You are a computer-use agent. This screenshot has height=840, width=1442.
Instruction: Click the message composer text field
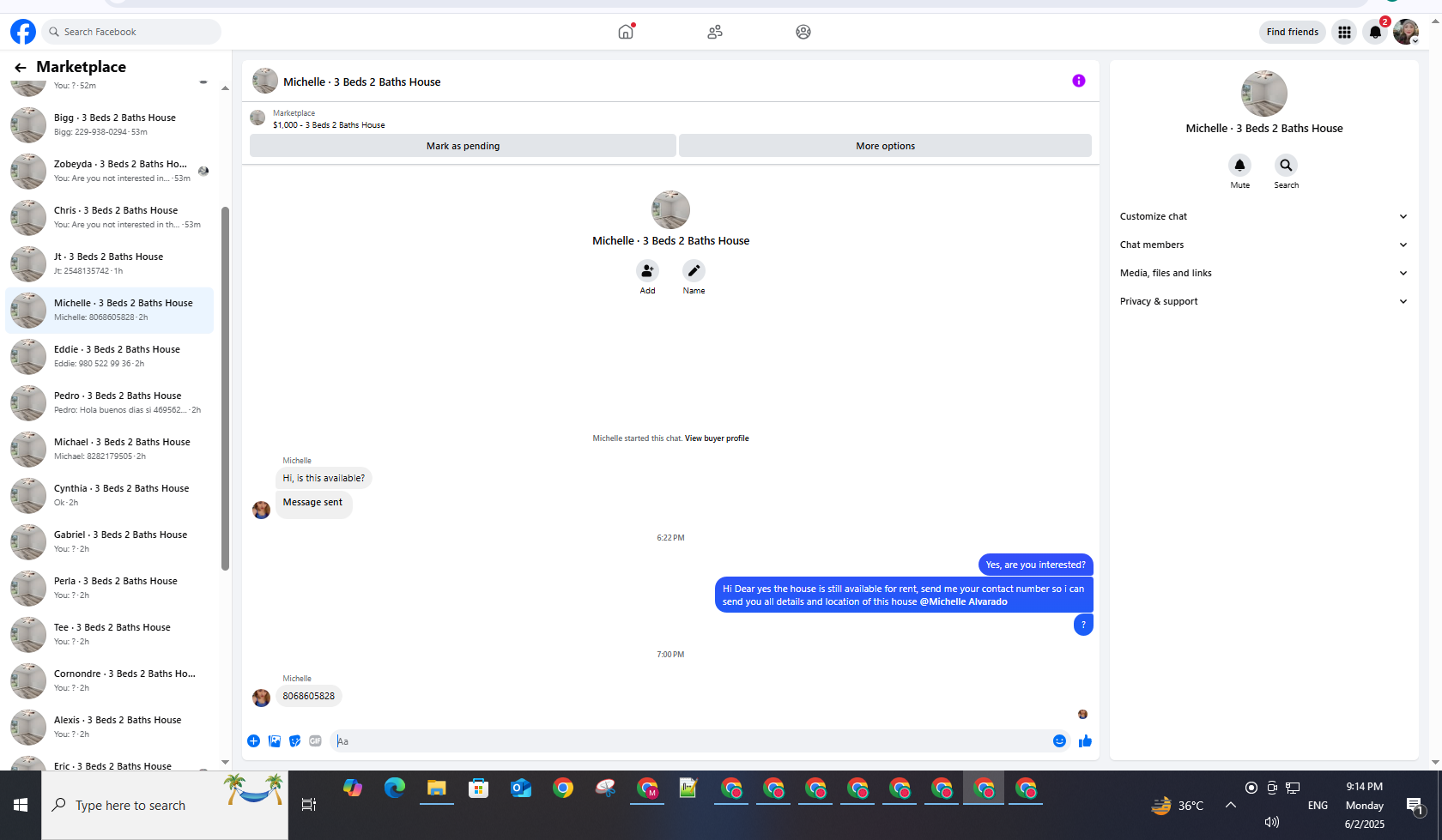[691, 741]
